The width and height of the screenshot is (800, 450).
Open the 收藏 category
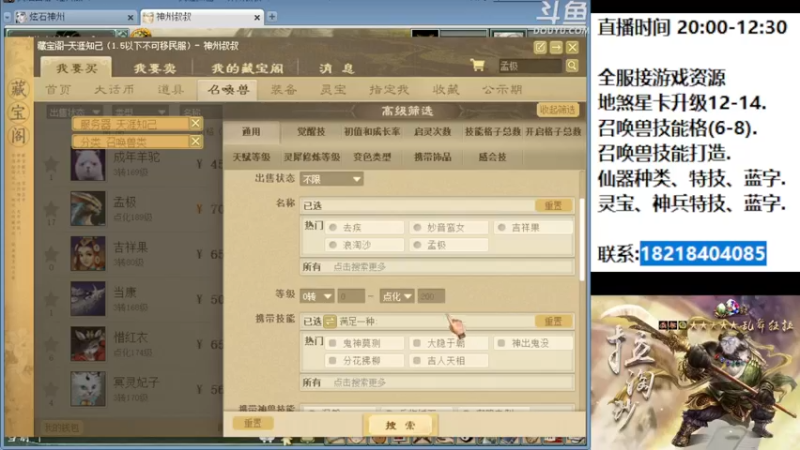(445, 90)
